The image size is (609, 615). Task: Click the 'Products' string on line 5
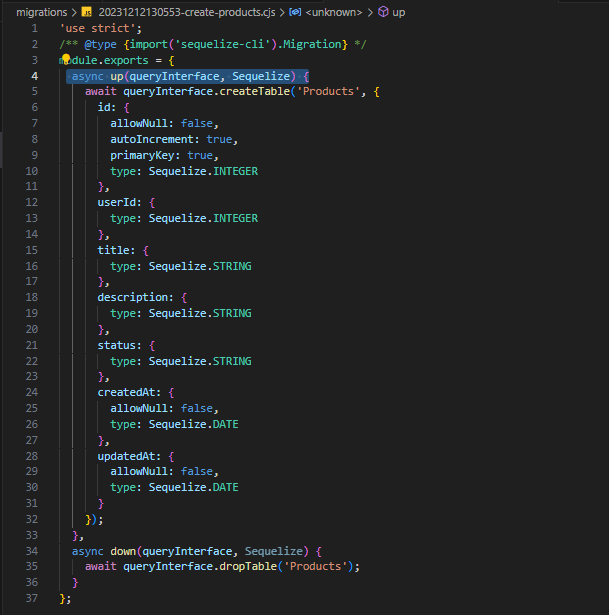(x=328, y=91)
